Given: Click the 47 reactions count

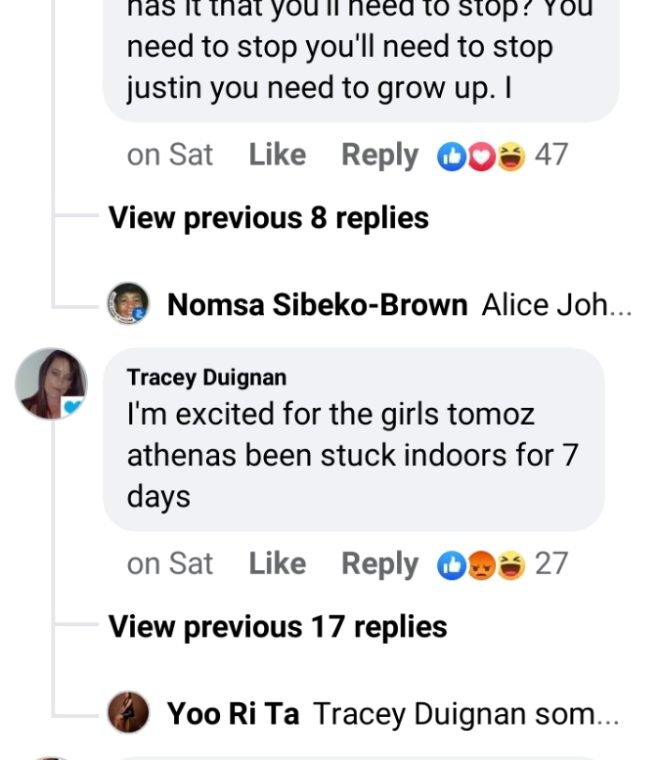Looking at the screenshot, I should point(551,155).
